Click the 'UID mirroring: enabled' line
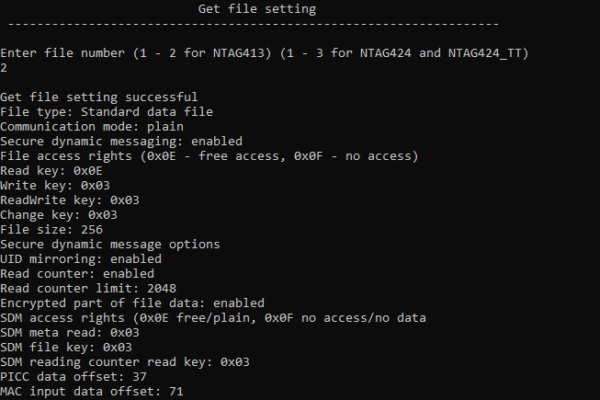600x400 pixels. 81,259
